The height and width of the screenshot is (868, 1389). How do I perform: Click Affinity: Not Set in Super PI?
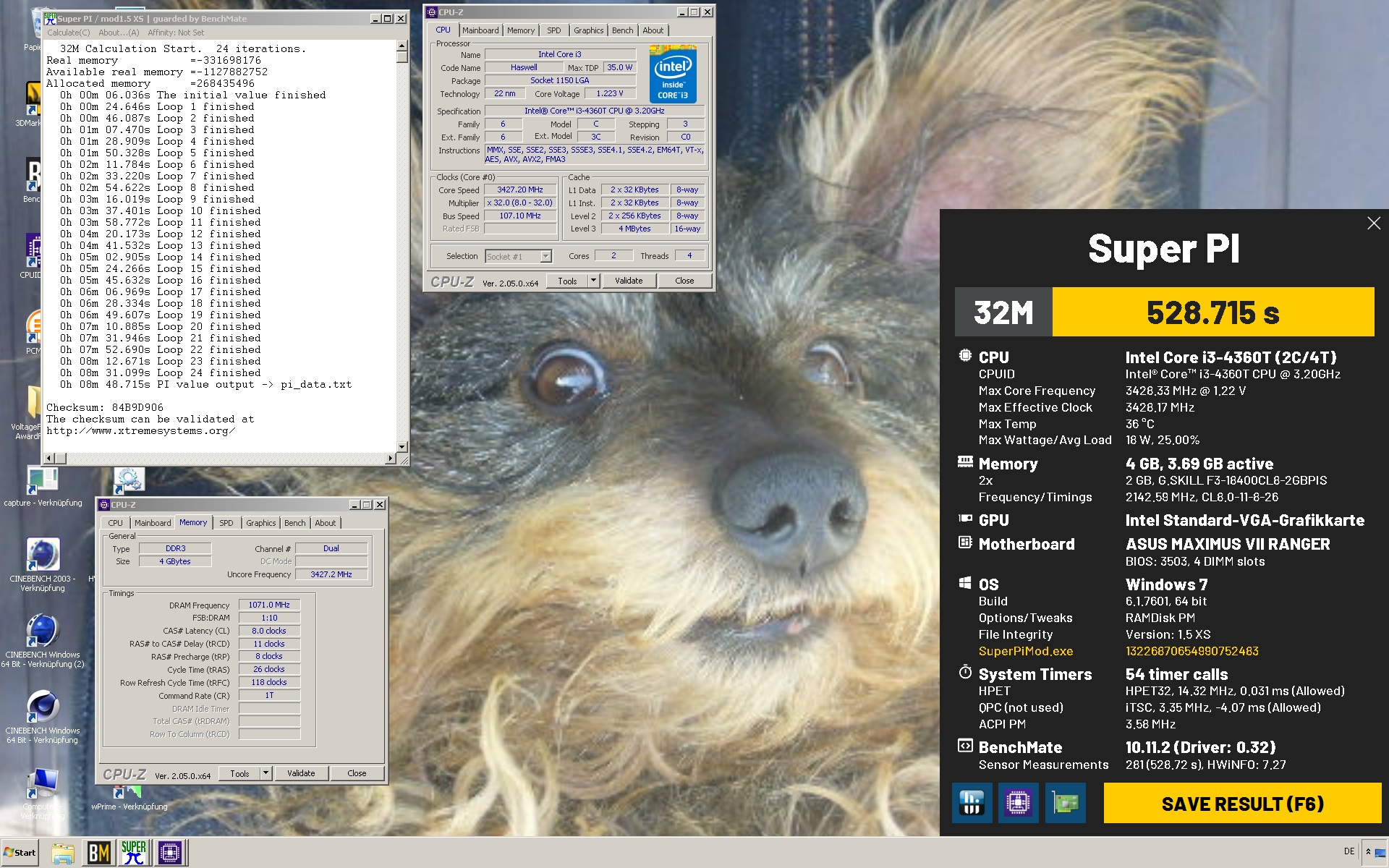click(x=176, y=33)
